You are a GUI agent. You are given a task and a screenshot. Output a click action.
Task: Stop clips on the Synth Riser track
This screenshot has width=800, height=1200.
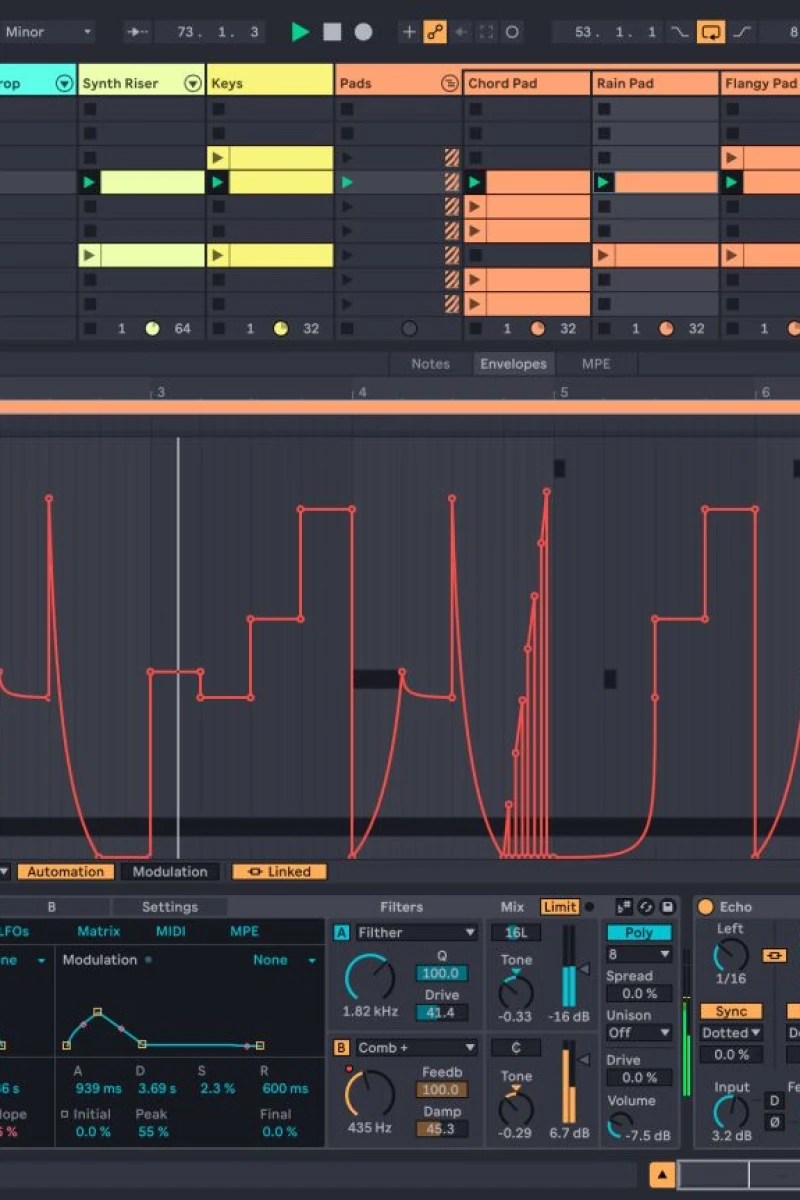90,328
